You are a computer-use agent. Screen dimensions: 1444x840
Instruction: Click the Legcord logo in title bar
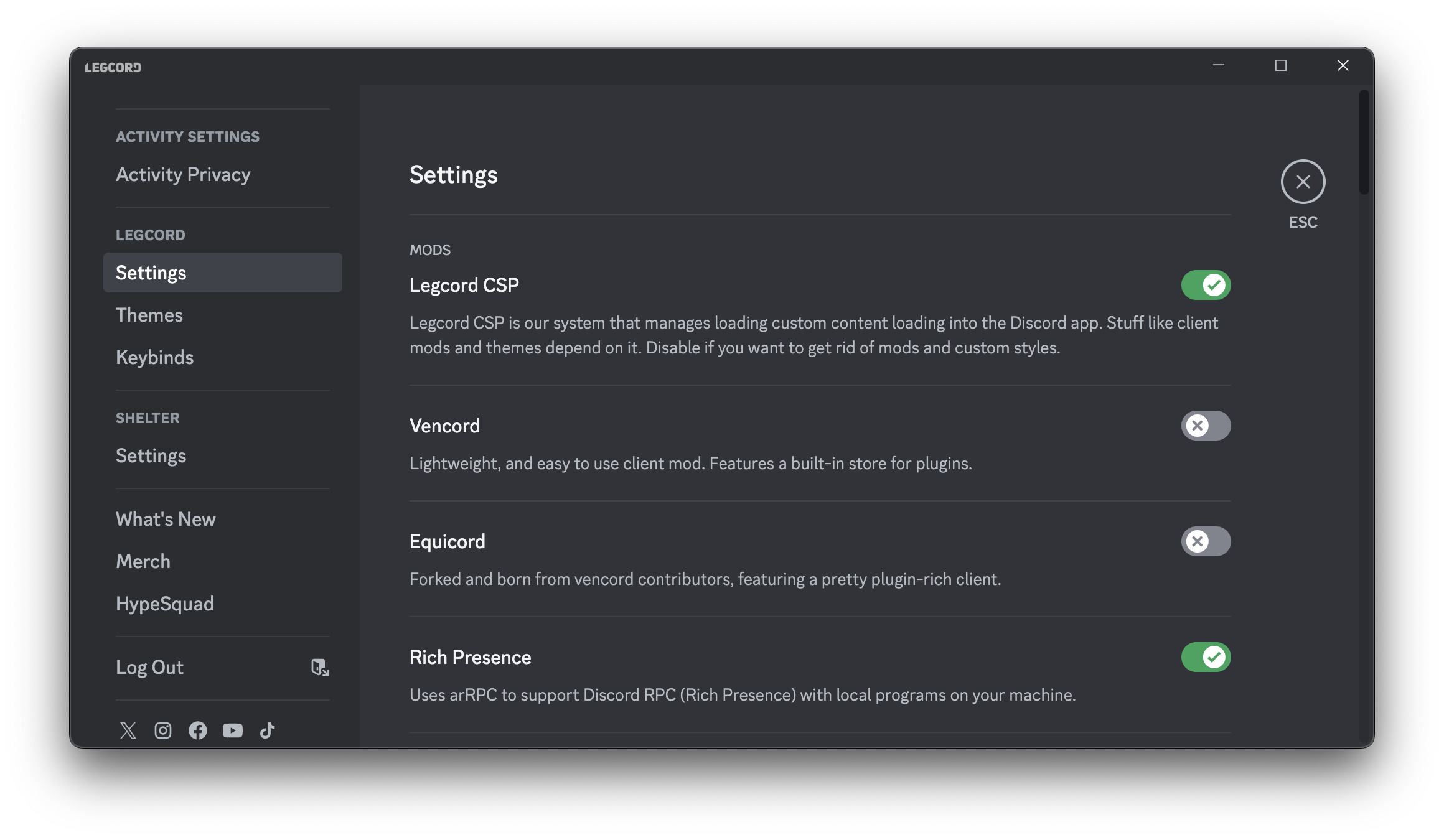pyautogui.click(x=113, y=67)
